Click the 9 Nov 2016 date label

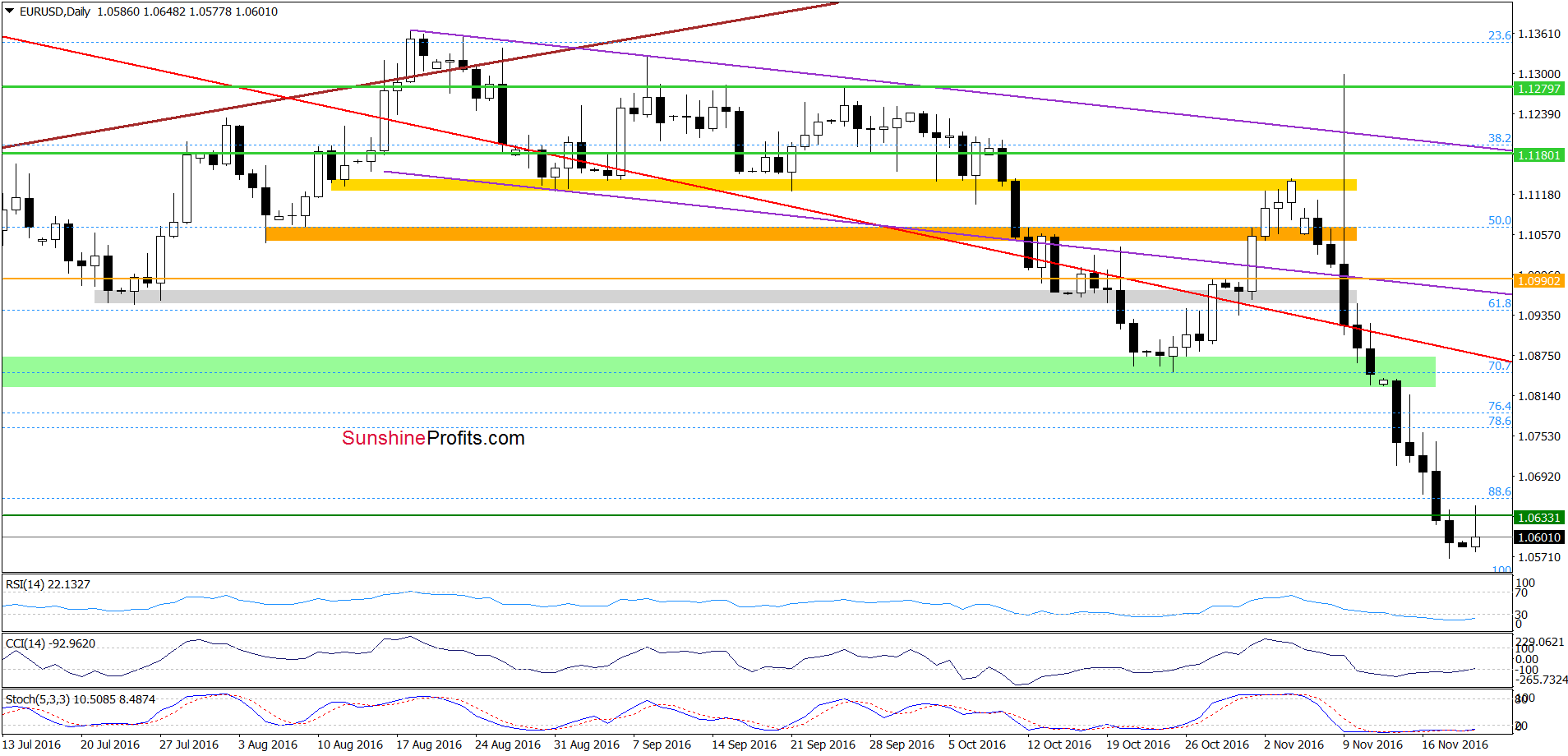click(x=1372, y=744)
